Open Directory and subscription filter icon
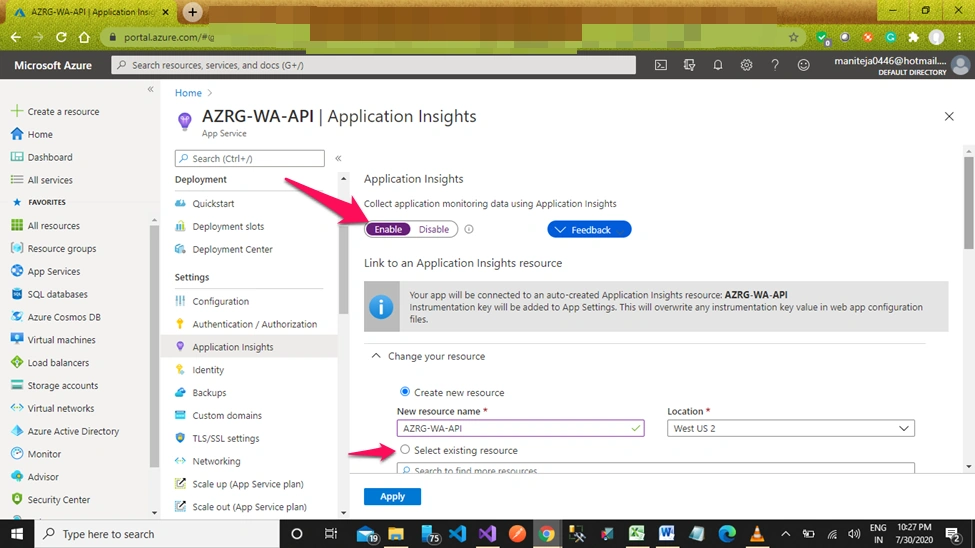This screenshot has width=975, height=548. 689,65
